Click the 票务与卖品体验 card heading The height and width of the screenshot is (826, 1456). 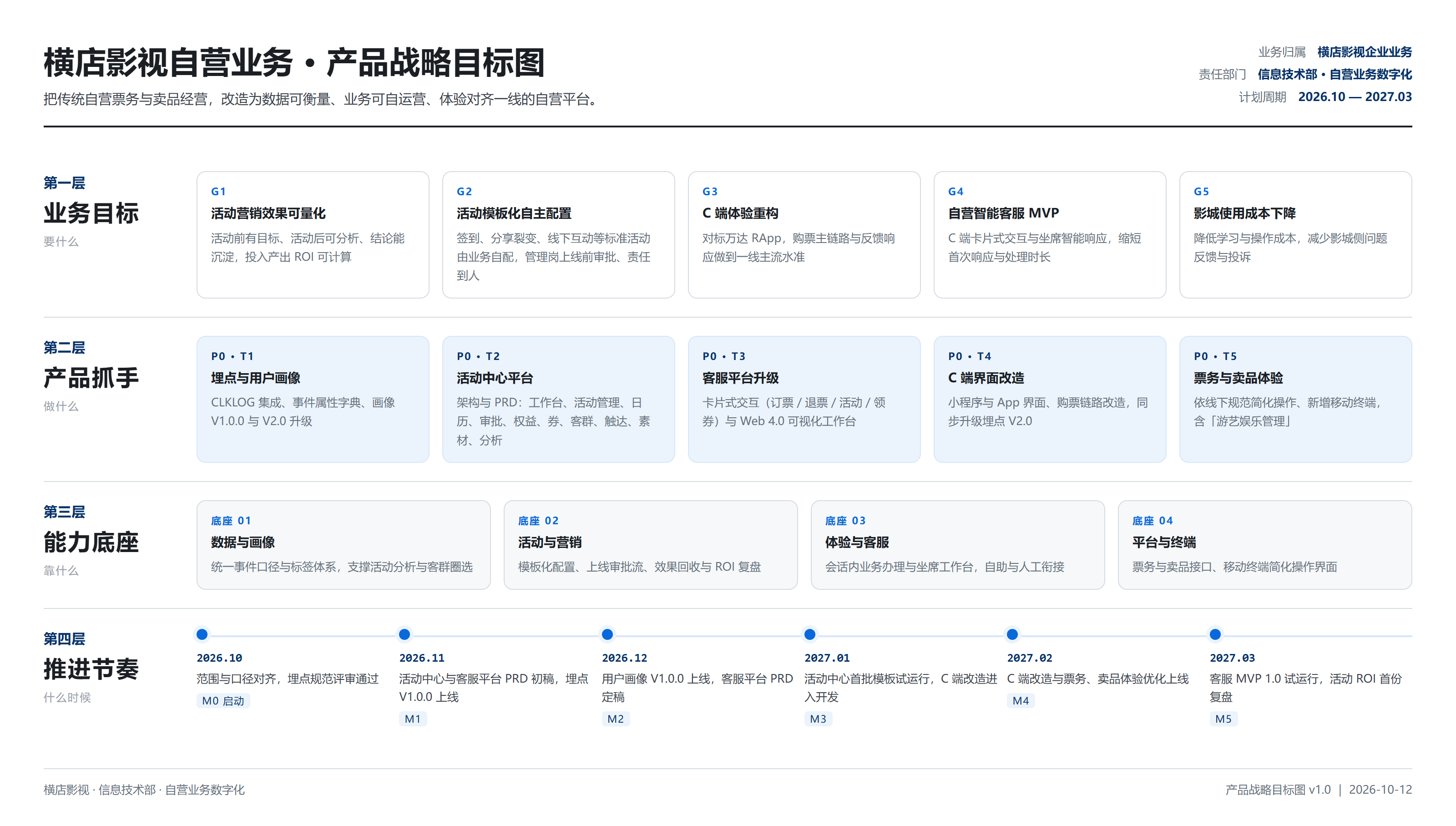(x=1238, y=378)
